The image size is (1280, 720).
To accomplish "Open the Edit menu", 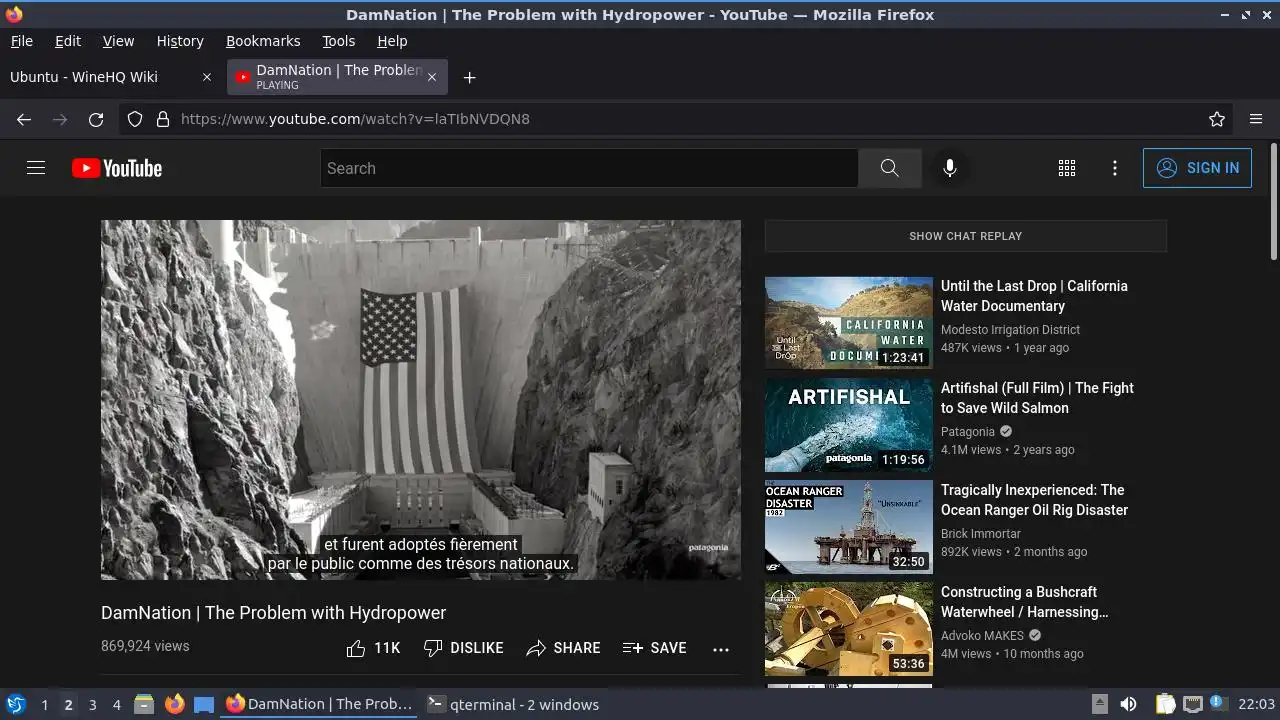I will pyautogui.click(x=68, y=41).
